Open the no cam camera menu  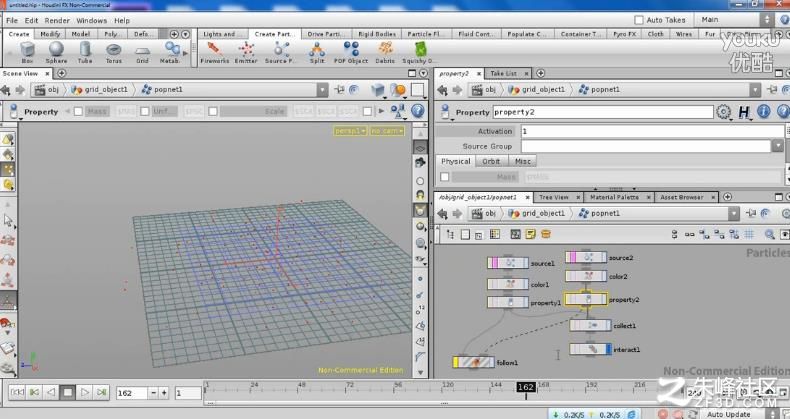(387, 131)
